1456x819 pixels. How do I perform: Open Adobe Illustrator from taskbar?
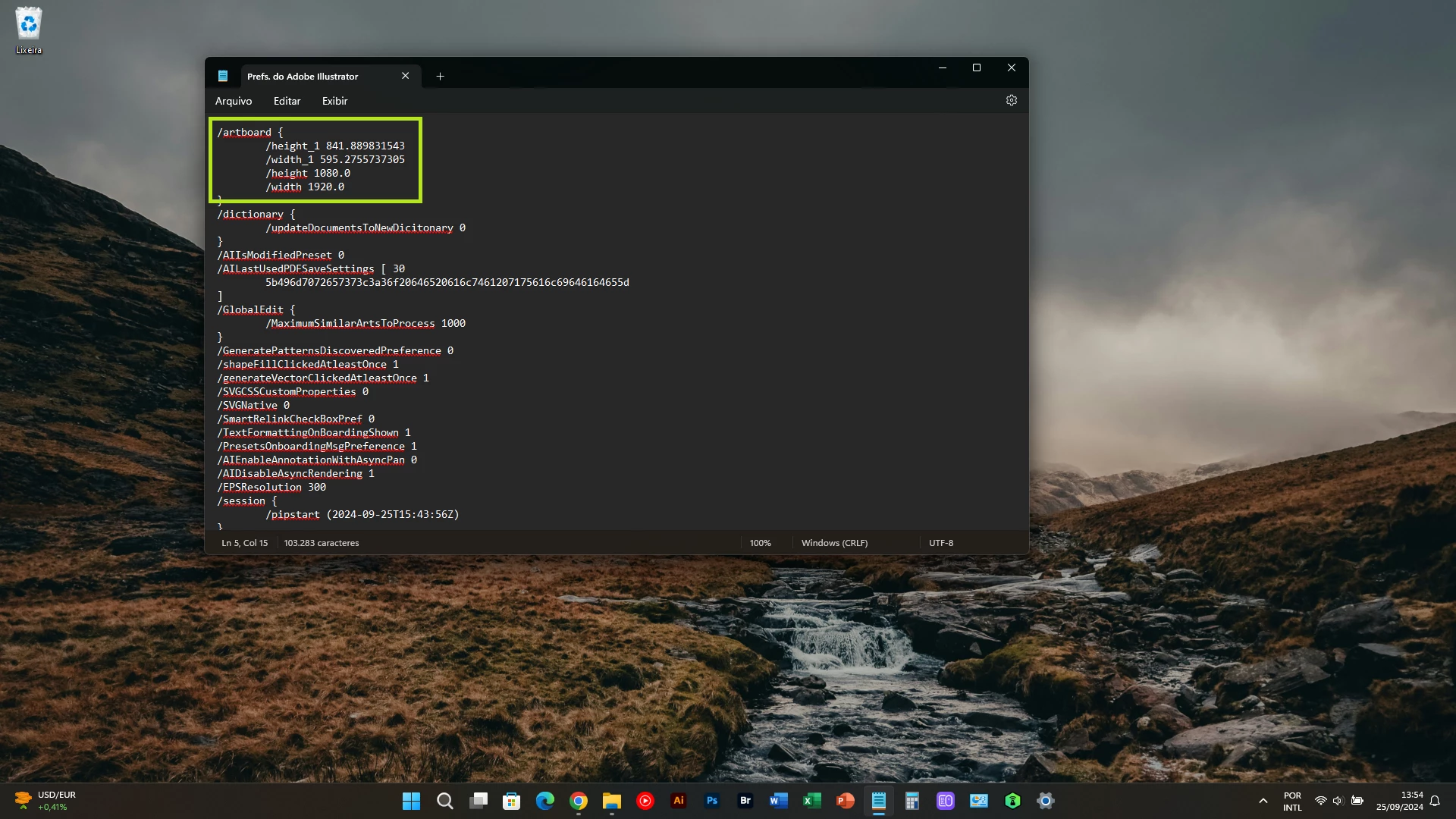click(678, 801)
